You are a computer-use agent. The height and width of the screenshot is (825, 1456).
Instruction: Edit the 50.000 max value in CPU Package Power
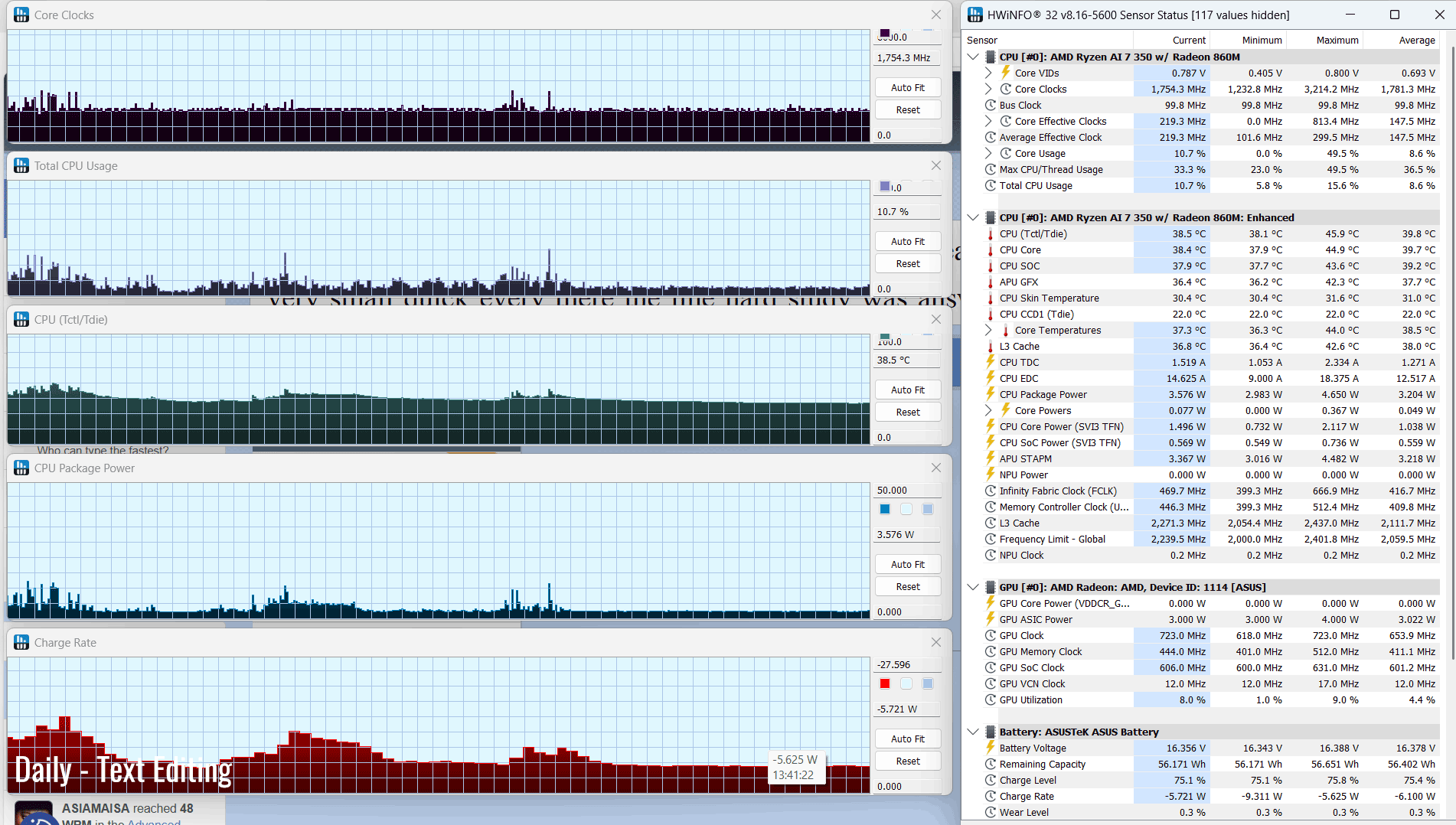point(908,491)
